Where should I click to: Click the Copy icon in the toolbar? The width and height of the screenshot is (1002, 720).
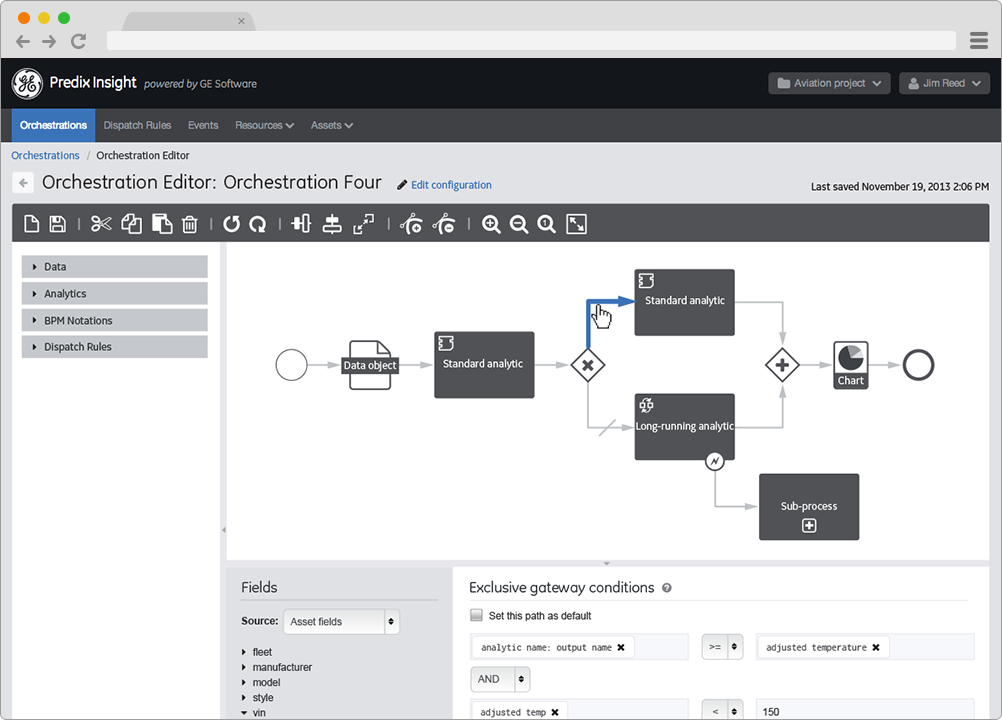tap(132, 224)
